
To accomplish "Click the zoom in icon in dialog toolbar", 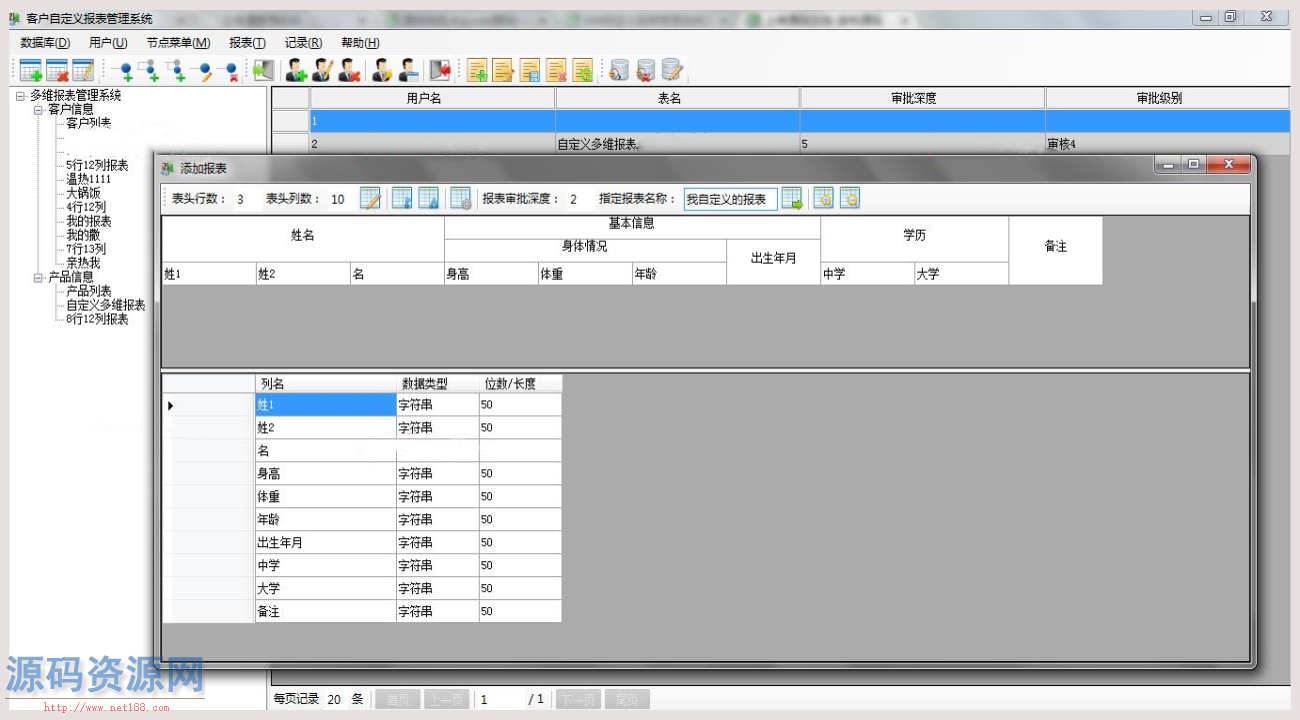I will [824, 198].
